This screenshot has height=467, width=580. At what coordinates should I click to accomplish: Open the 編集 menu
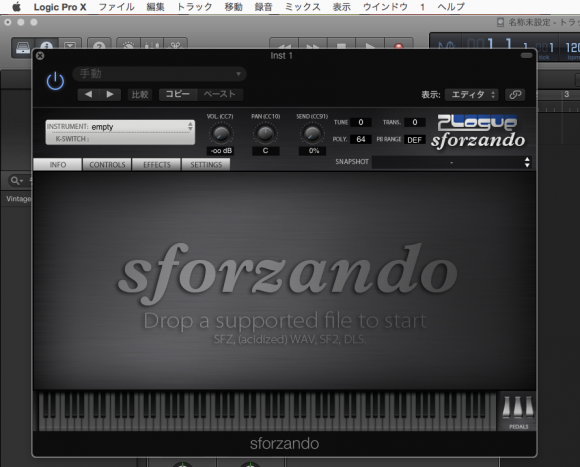[x=155, y=7]
